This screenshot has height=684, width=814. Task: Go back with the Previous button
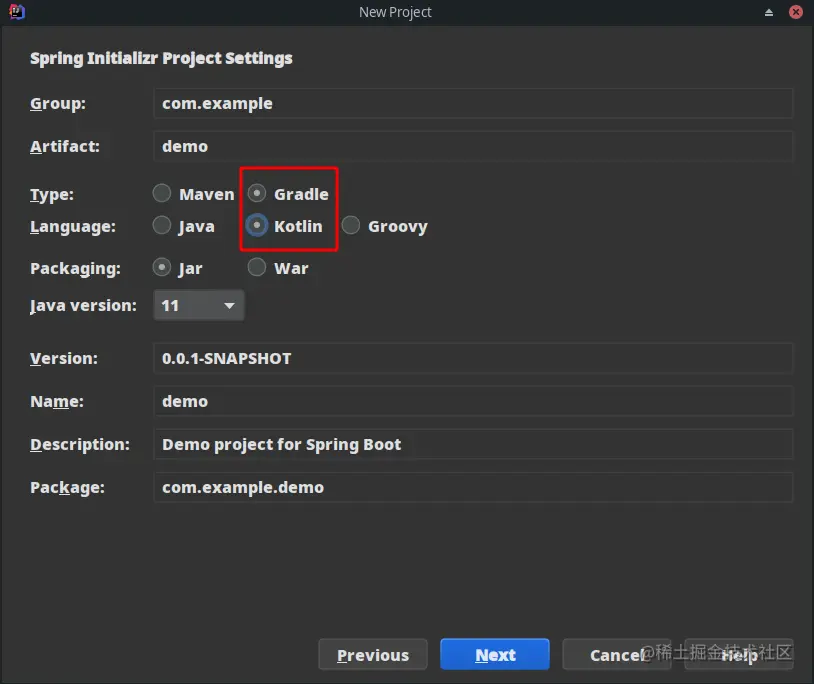point(373,655)
